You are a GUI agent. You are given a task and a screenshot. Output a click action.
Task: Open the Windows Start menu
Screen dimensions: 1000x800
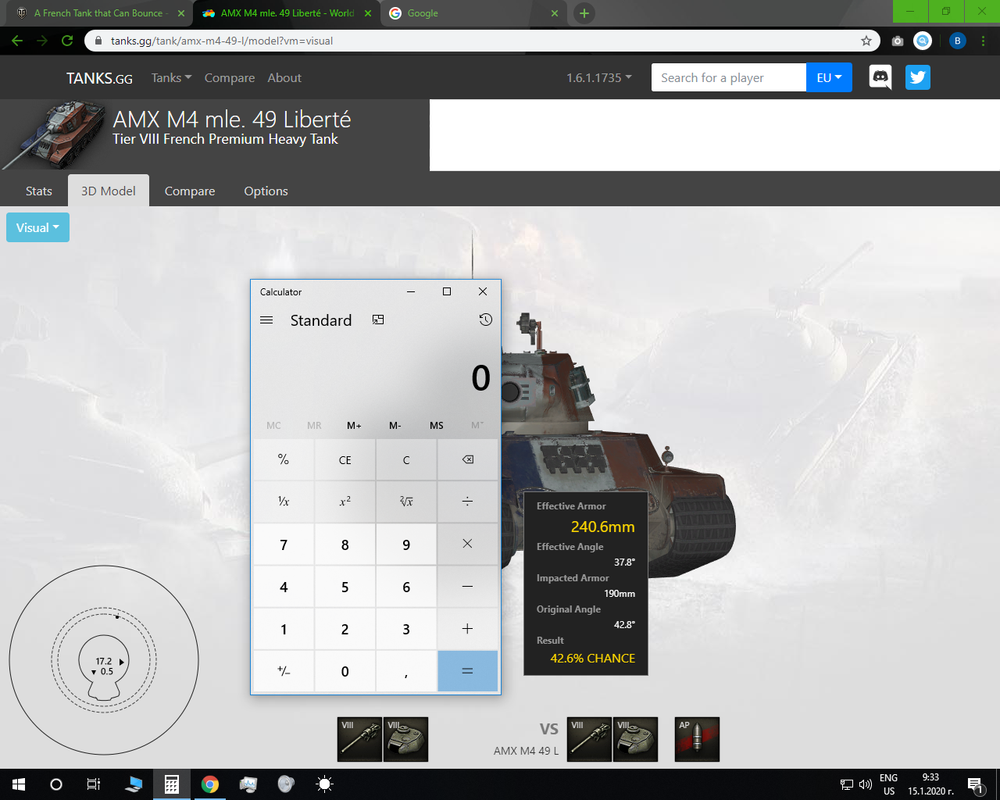[18, 784]
